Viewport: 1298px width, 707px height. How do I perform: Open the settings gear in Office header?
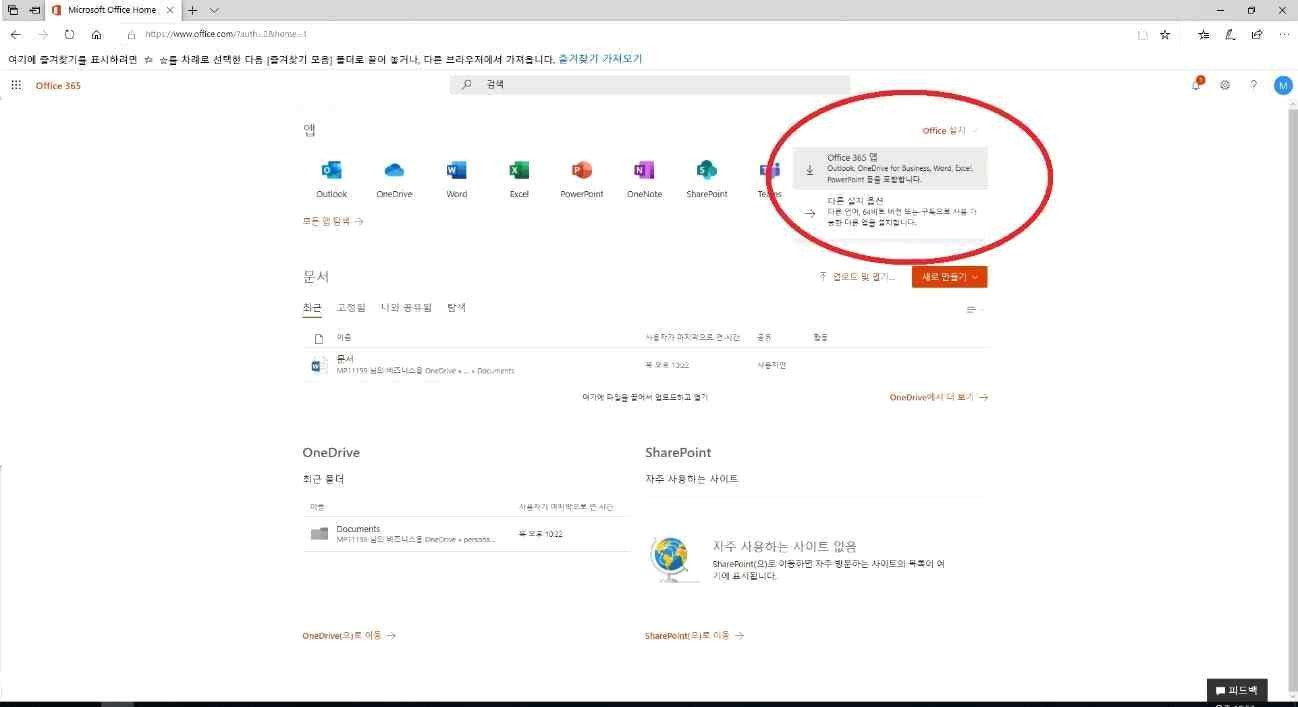1225,85
